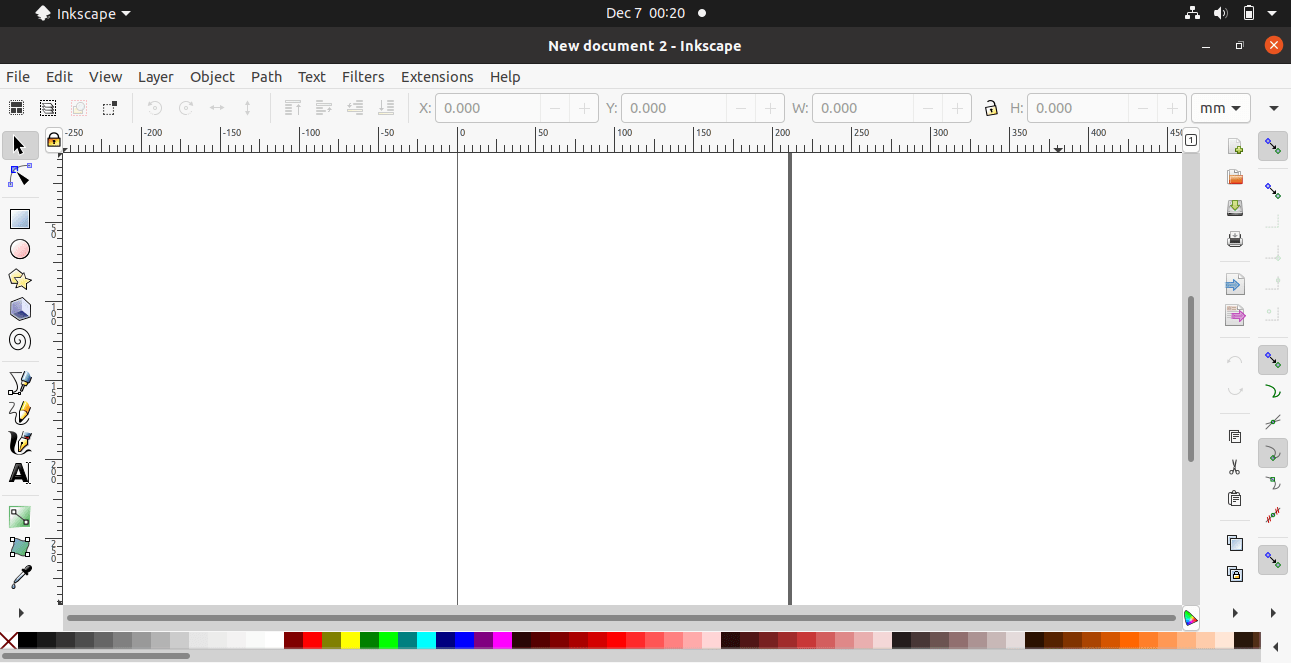
Task: Toggle layer lock in the ruler corner
Action: (53, 140)
